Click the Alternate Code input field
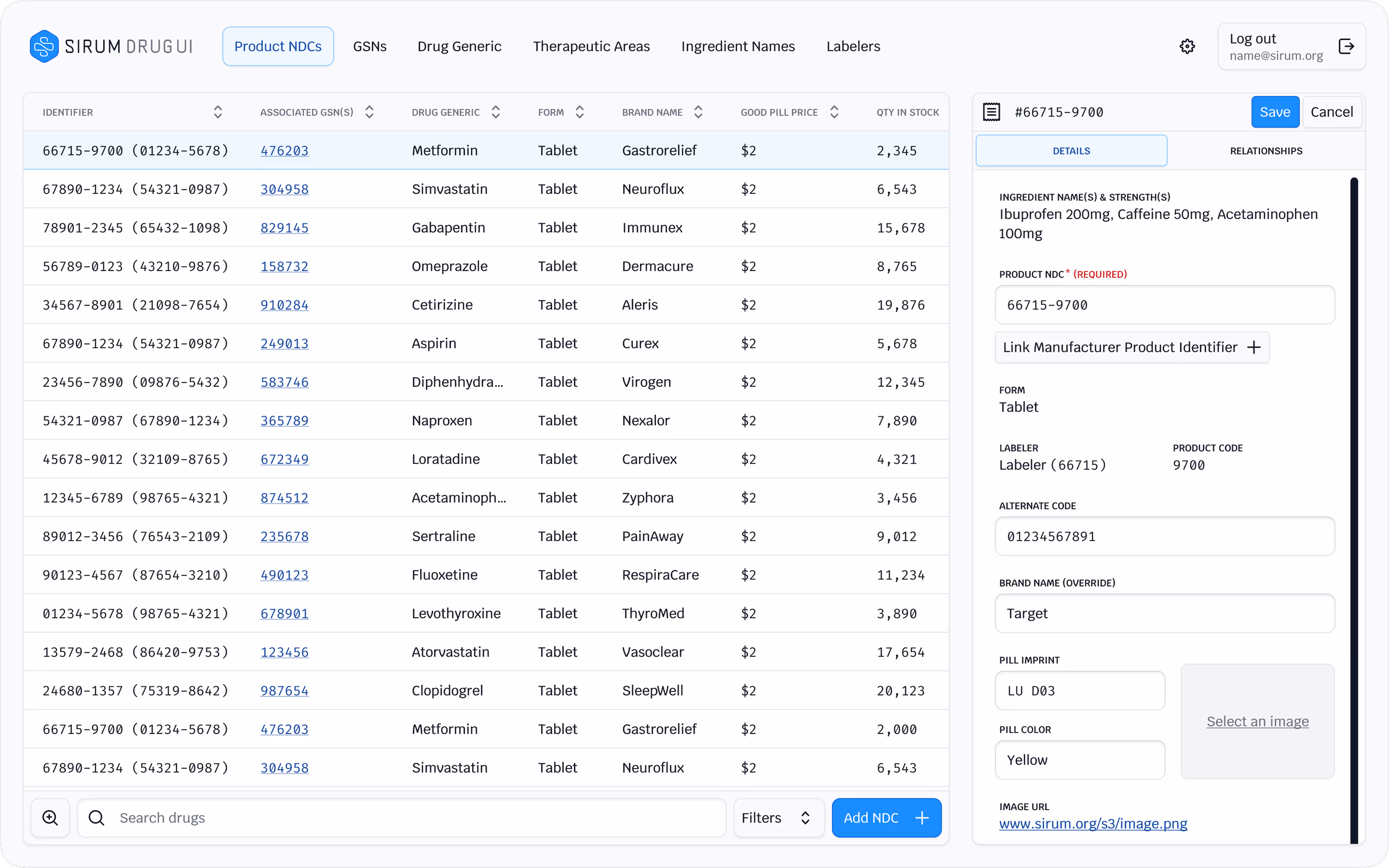The width and height of the screenshot is (1389, 868). [1165, 536]
